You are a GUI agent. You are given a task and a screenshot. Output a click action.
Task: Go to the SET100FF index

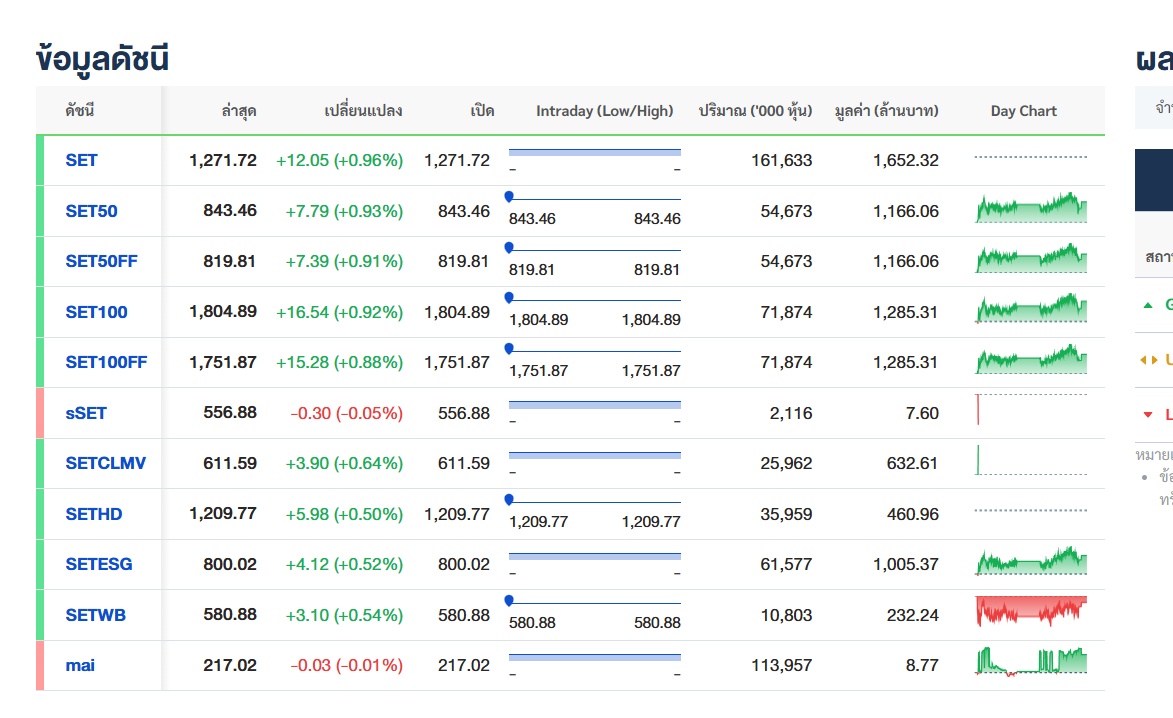pyautogui.click(x=106, y=362)
